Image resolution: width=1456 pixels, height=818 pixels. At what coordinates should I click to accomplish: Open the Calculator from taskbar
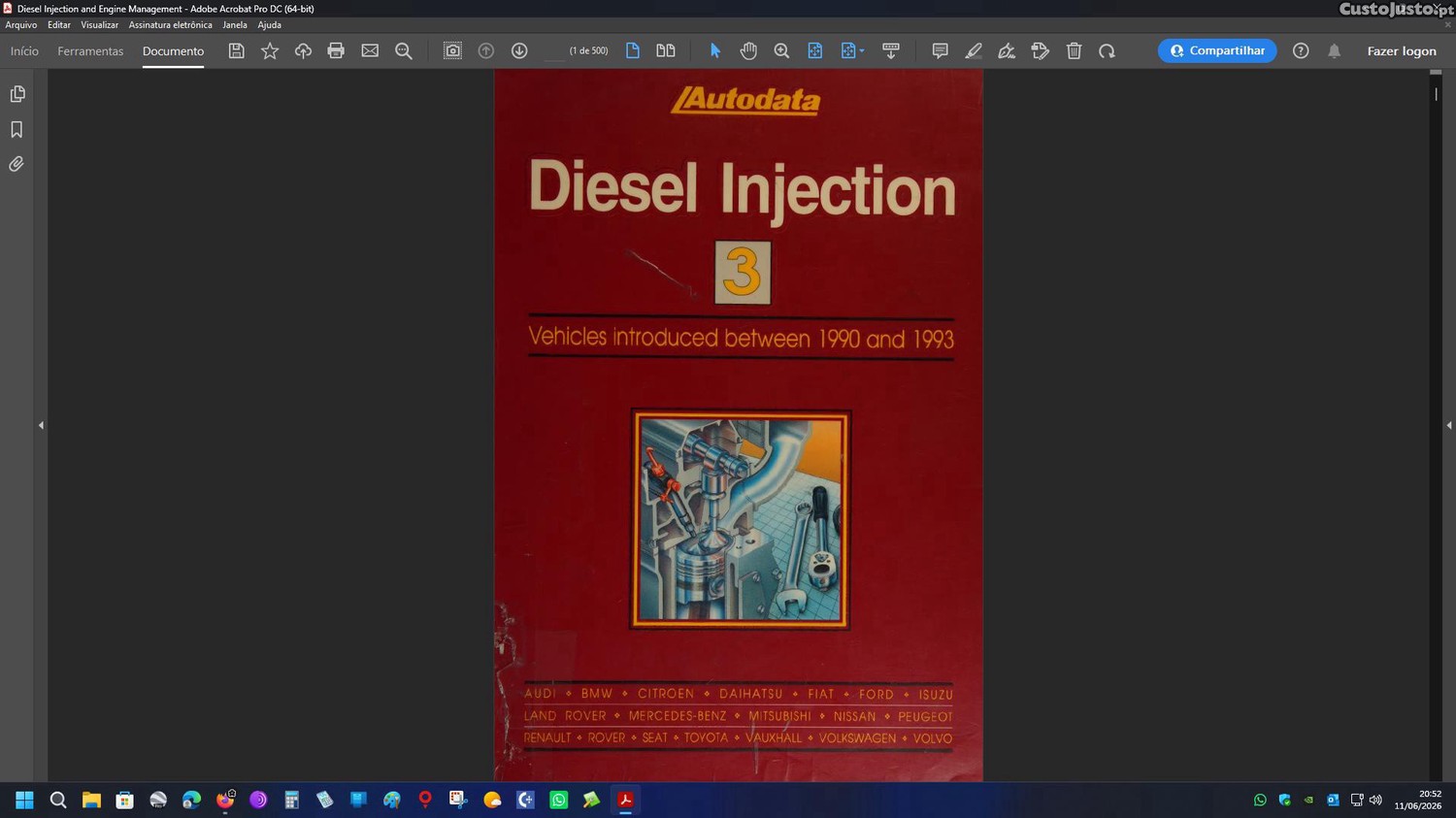(291, 800)
